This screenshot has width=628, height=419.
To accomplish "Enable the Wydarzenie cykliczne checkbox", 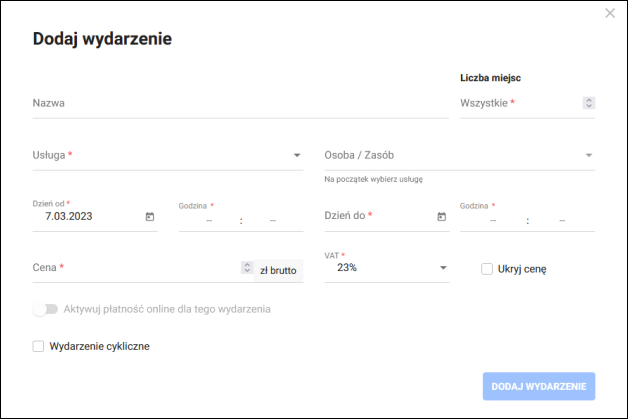I will point(39,346).
